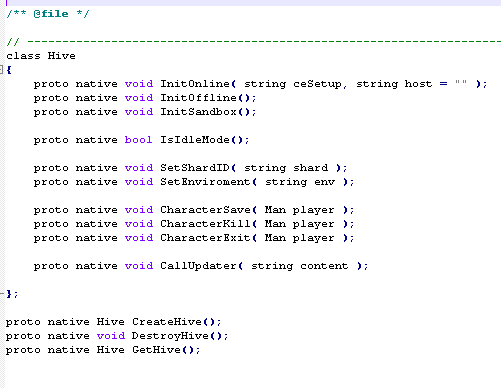The width and height of the screenshot is (501, 388).
Task: Click the DestroyHive function name
Action: click(170, 336)
